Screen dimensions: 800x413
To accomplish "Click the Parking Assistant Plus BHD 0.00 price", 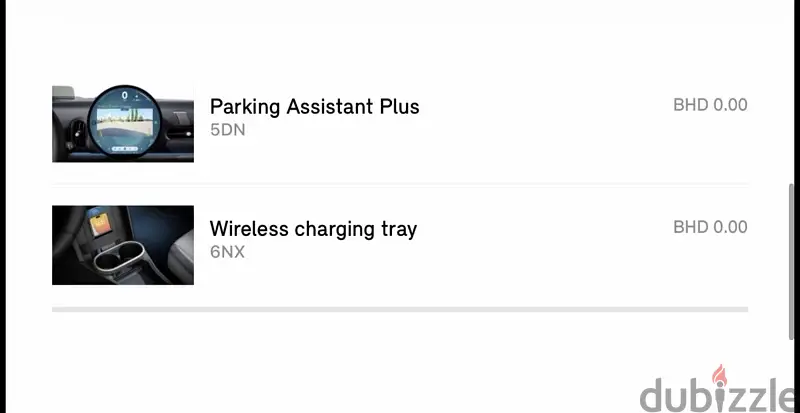I will pyautogui.click(x=710, y=105).
